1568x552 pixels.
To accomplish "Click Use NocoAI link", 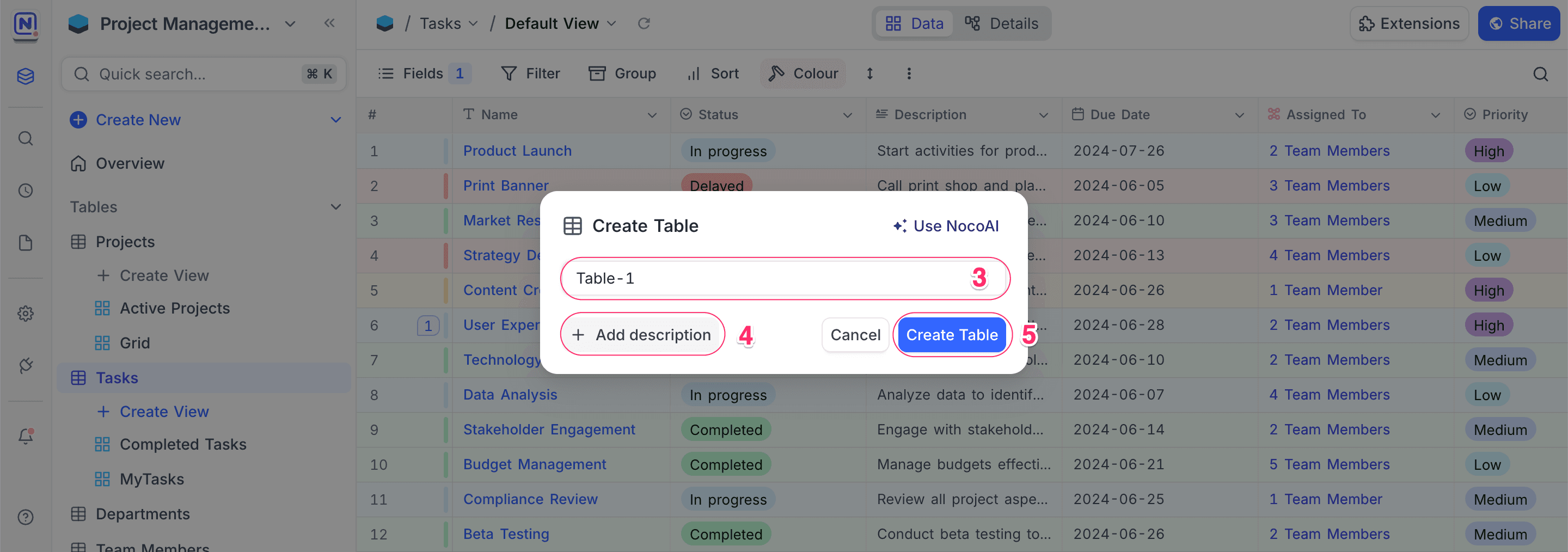I will (x=946, y=226).
